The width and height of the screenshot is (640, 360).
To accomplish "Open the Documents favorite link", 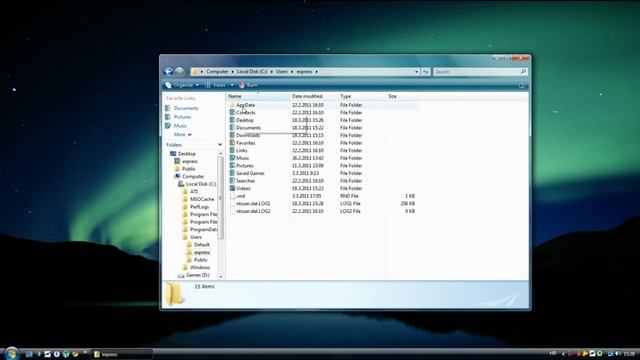I will [186, 108].
